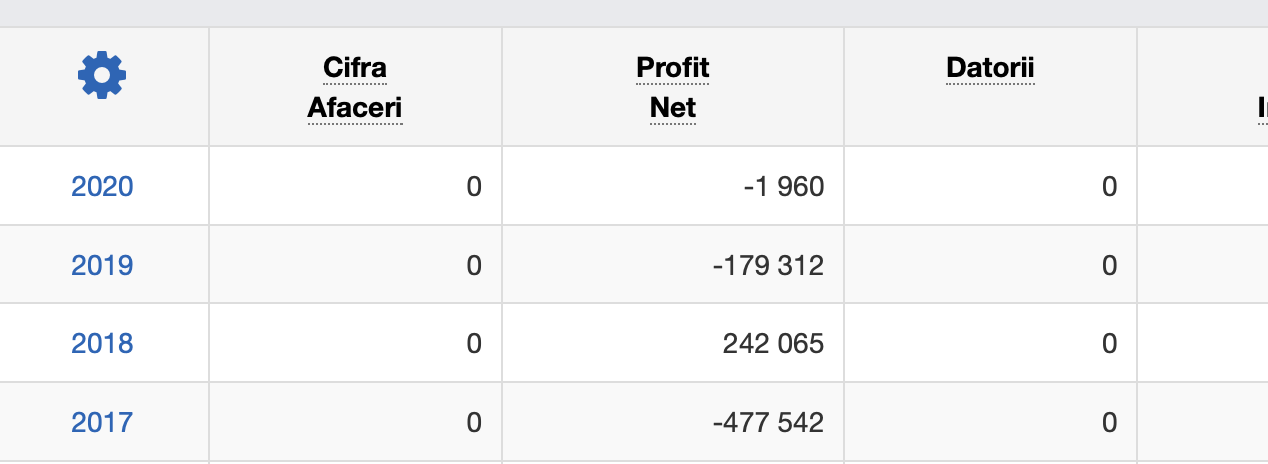The width and height of the screenshot is (1268, 464).
Task: Open the 2018 year link
Action: [102, 344]
